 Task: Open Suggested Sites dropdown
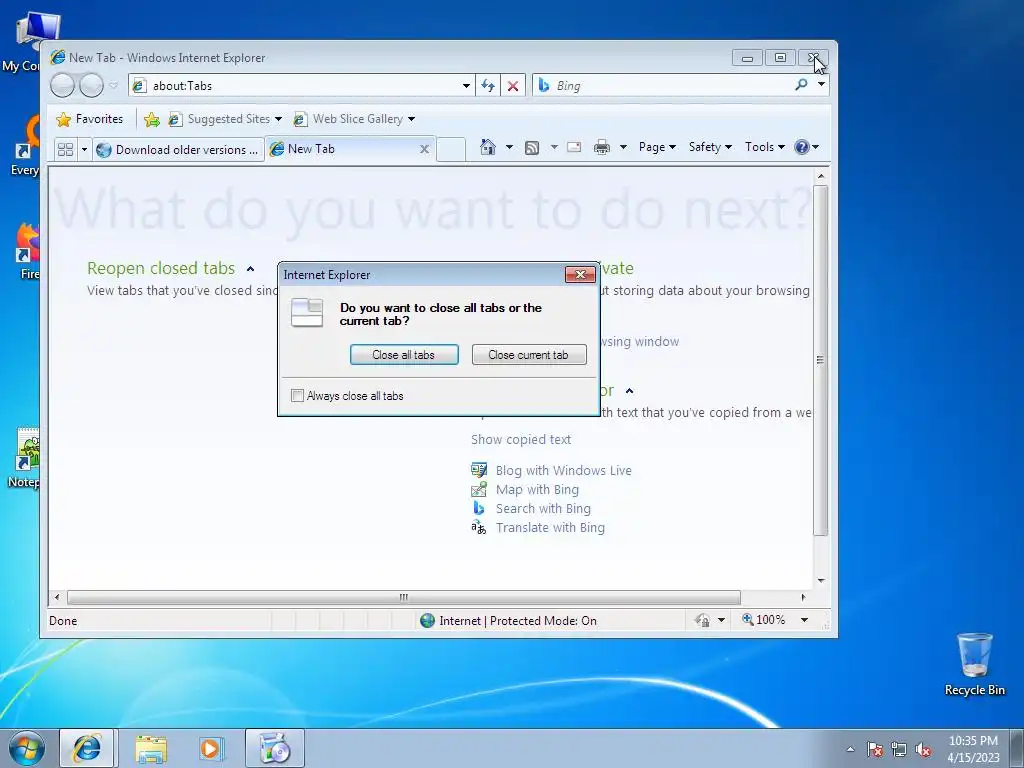click(x=225, y=119)
